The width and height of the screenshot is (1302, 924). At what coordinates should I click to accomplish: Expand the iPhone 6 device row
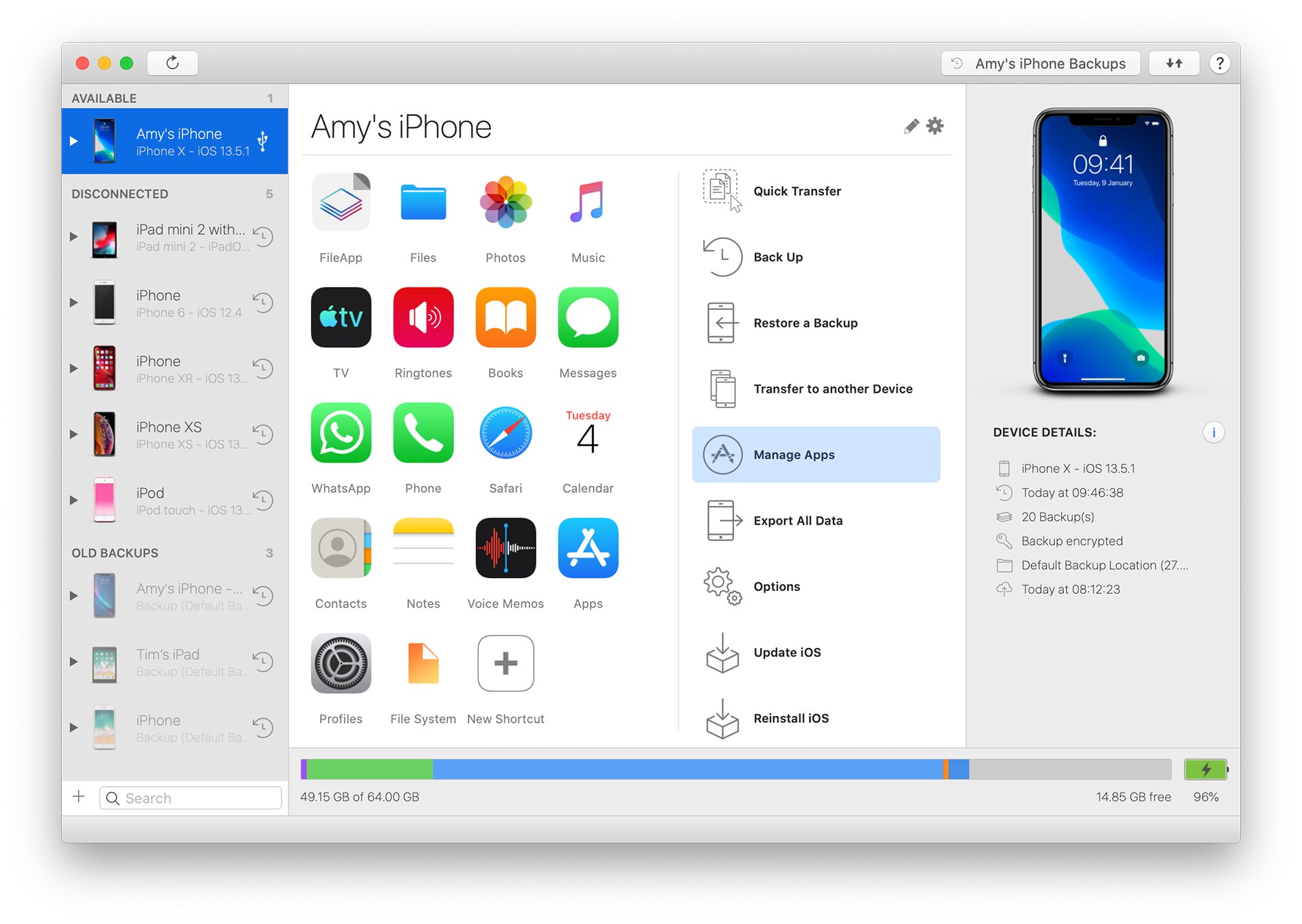coord(73,302)
